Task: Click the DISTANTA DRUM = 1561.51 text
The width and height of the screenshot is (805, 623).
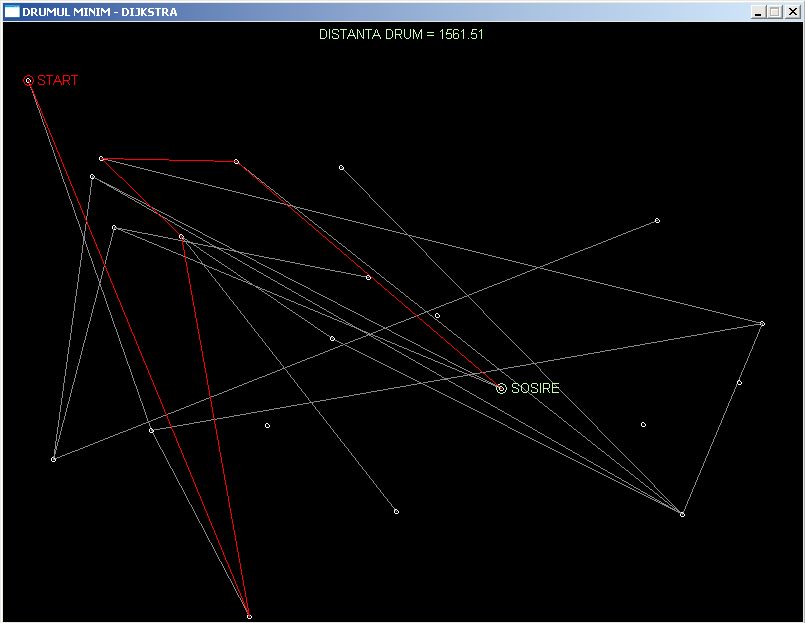Action: click(x=401, y=34)
